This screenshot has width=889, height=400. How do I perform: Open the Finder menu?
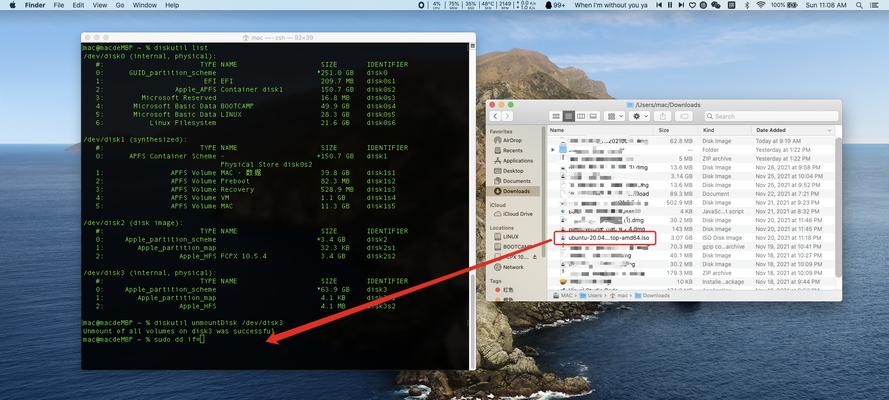coord(35,5)
